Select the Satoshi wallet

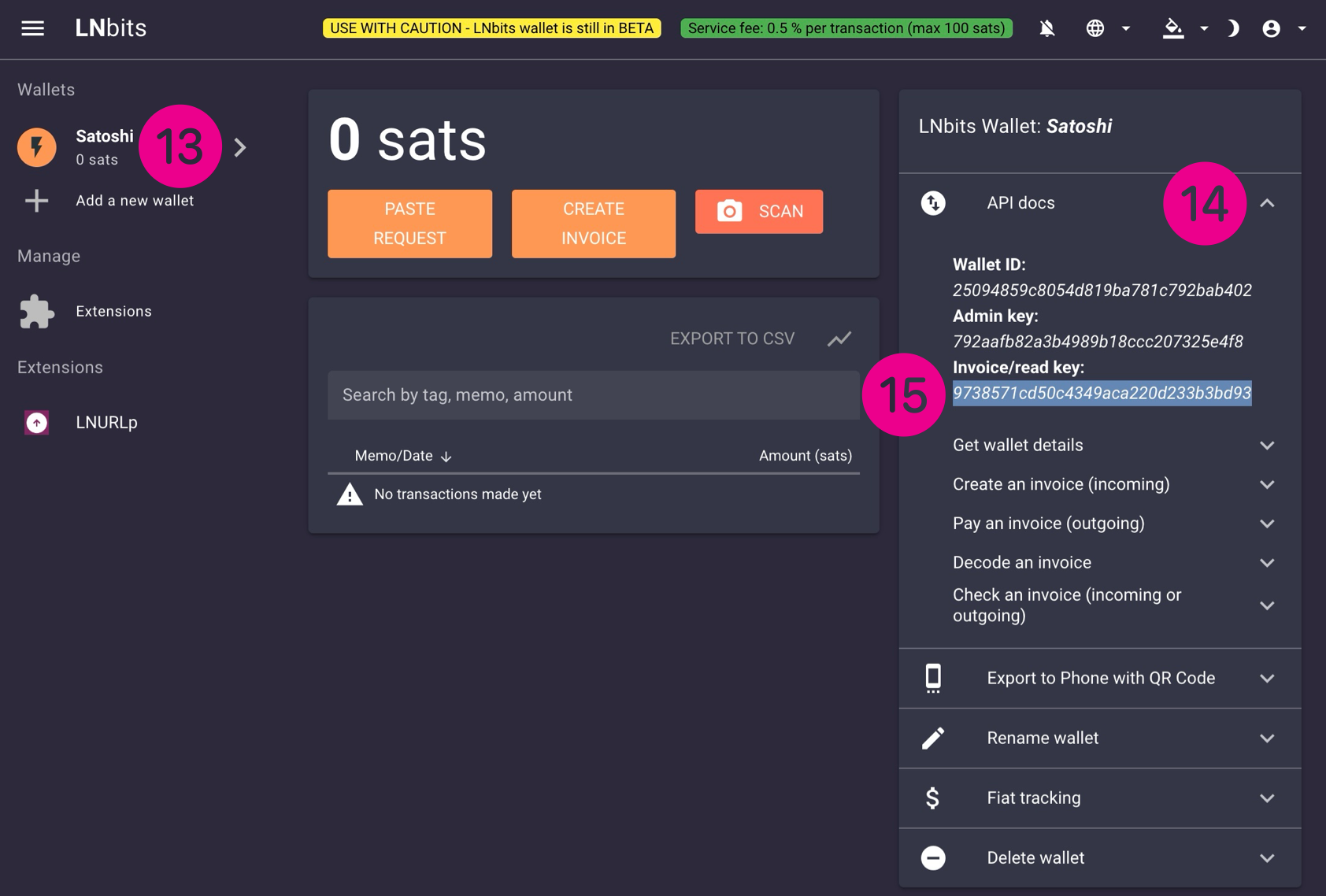(104, 146)
